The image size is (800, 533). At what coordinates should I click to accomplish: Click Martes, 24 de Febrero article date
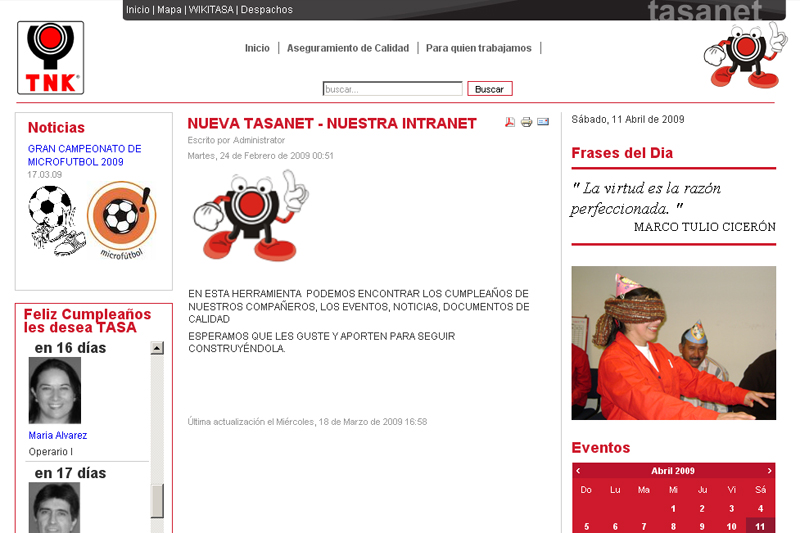(260, 156)
